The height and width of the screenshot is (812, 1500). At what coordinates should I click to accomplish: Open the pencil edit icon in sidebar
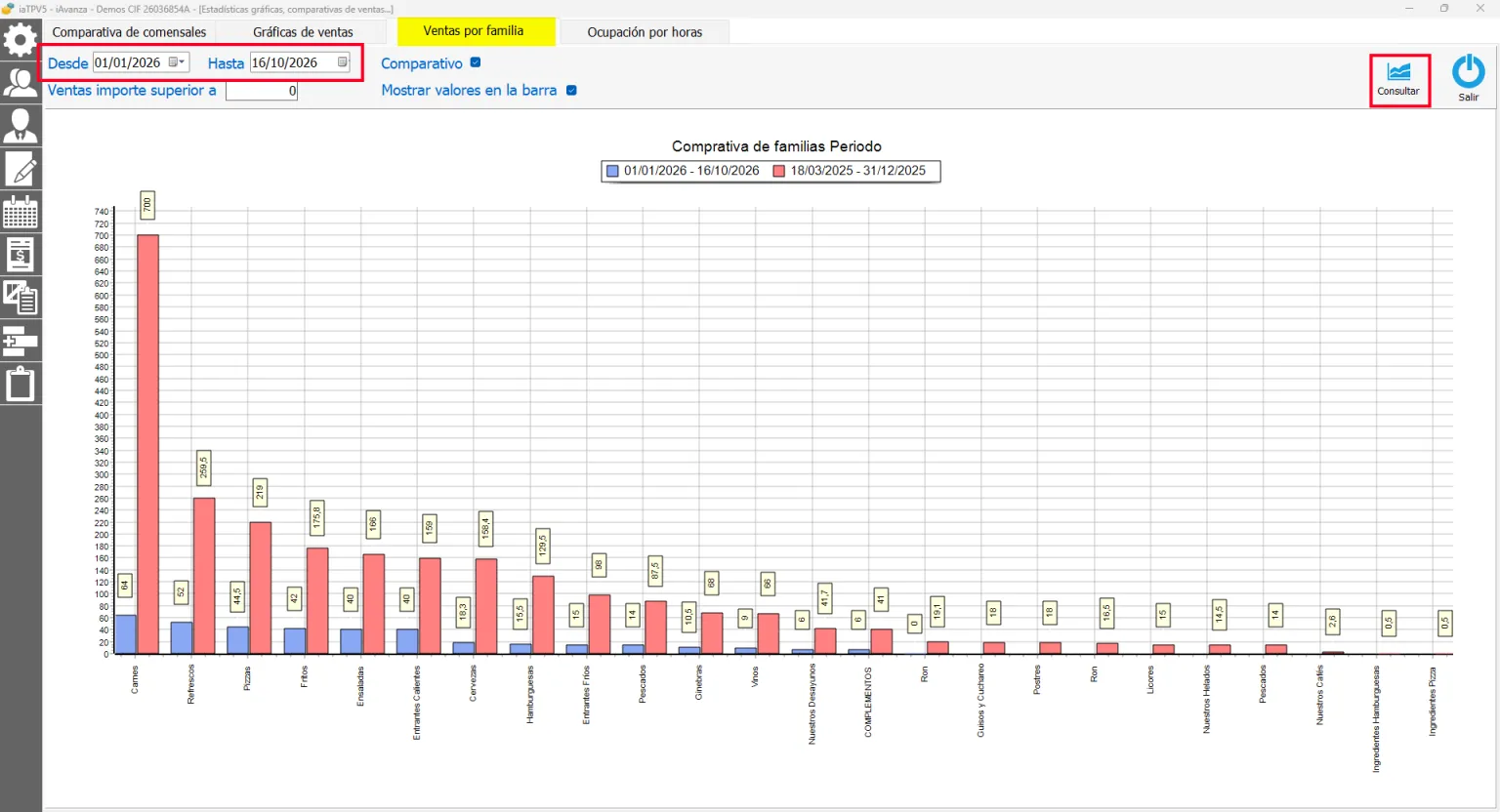point(21,169)
